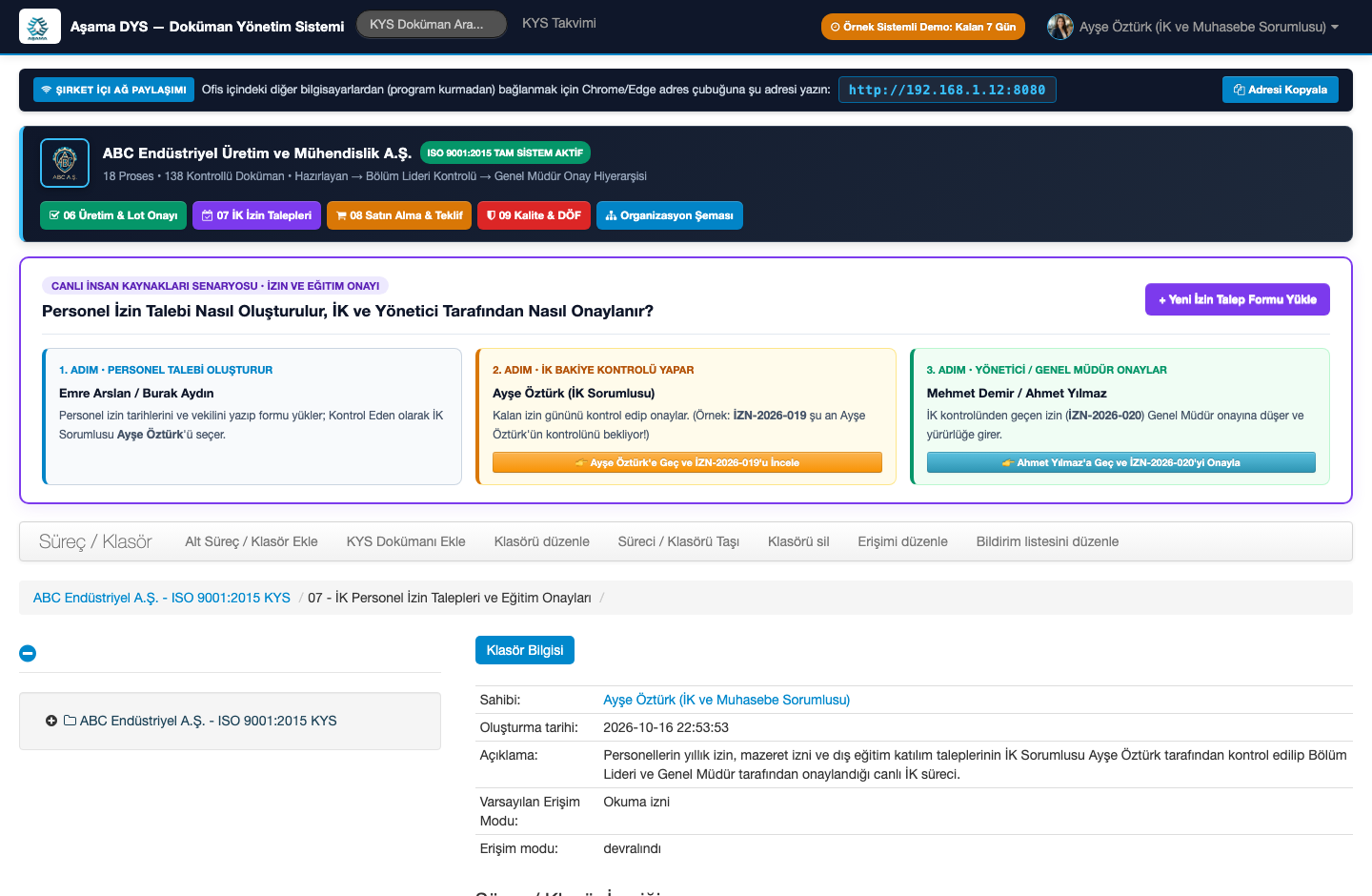The width and height of the screenshot is (1372, 896).
Task: Click the Aşama DYS logo icon
Action: click(40, 27)
